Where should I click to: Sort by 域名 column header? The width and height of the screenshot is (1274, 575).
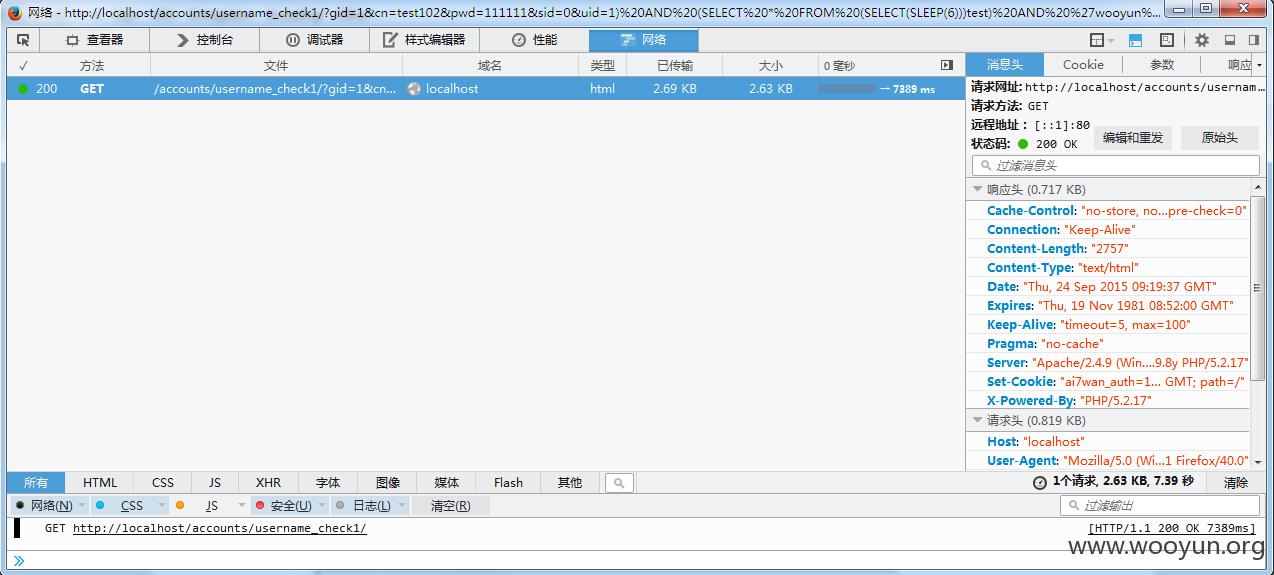490,65
